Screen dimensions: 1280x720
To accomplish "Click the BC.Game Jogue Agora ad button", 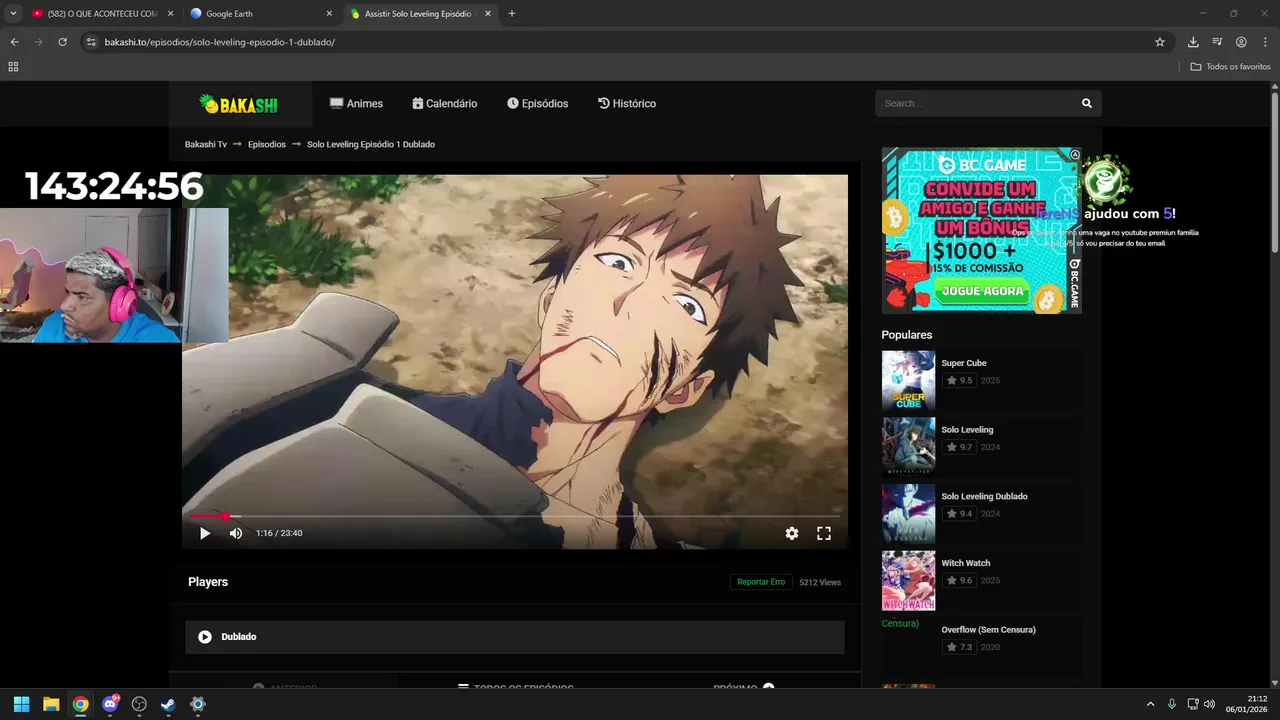I will pos(984,291).
